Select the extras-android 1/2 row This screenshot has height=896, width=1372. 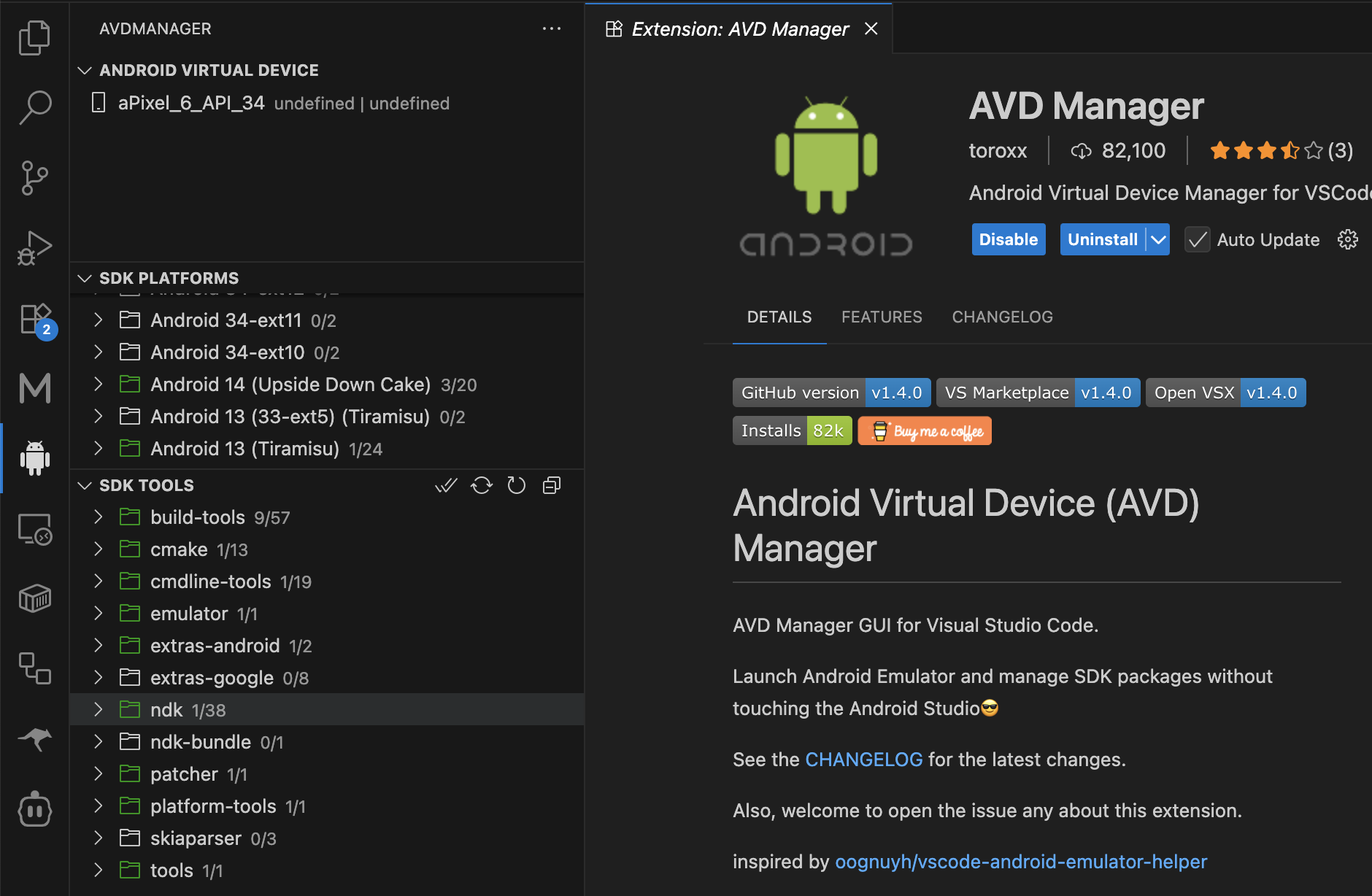click(x=327, y=645)
